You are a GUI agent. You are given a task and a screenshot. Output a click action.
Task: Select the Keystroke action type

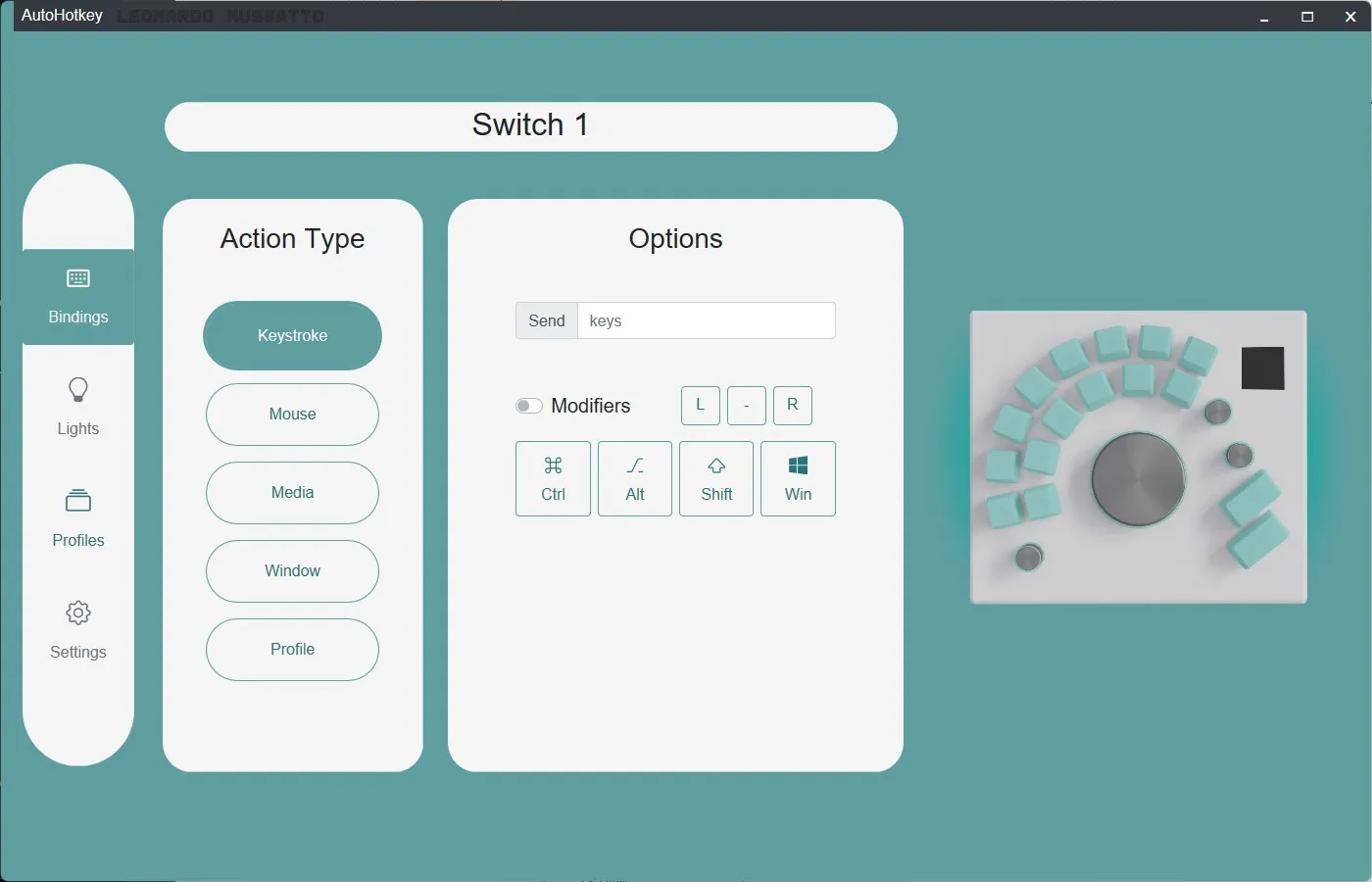click(291, 335)
